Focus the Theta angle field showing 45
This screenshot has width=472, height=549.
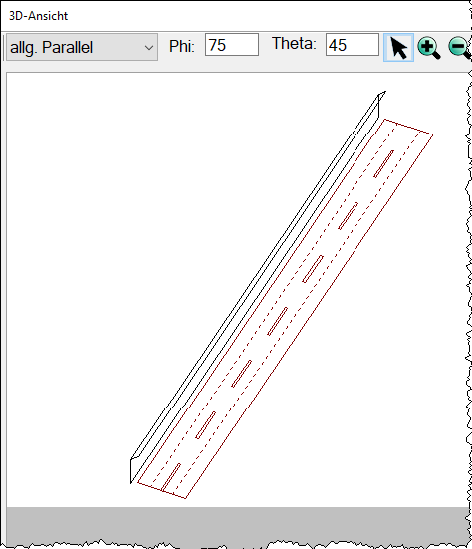[x=352, y=44]
